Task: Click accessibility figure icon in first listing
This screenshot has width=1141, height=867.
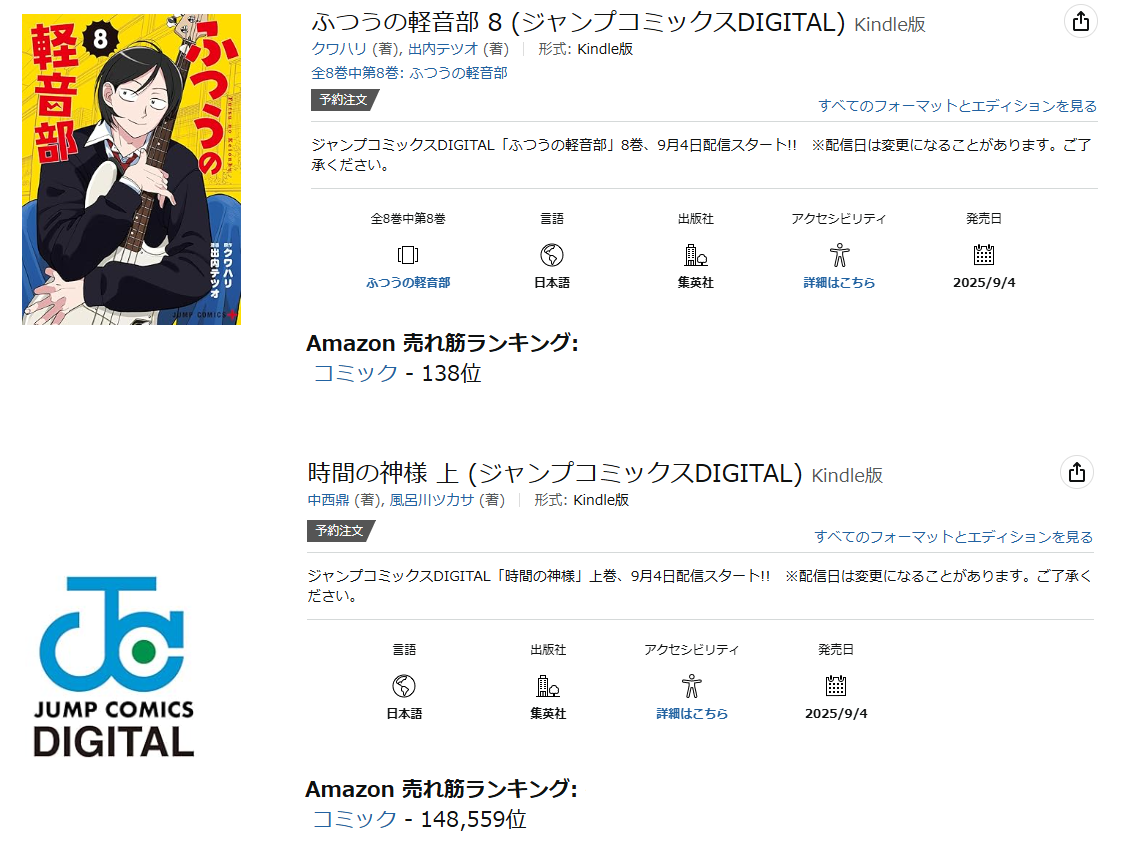Action: [x=839, y=255]
